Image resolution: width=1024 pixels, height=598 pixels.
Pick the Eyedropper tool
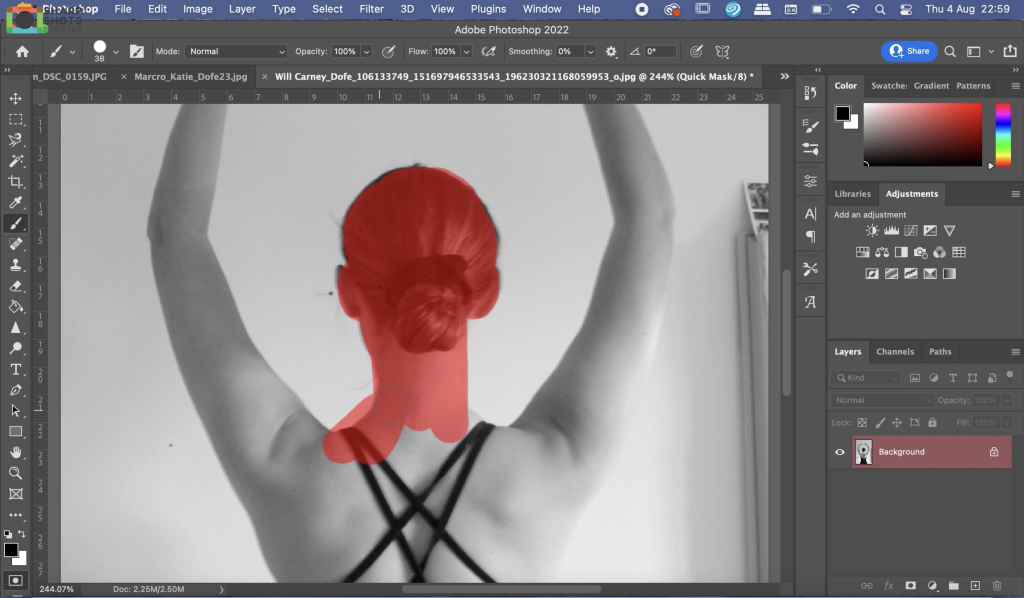16,203
